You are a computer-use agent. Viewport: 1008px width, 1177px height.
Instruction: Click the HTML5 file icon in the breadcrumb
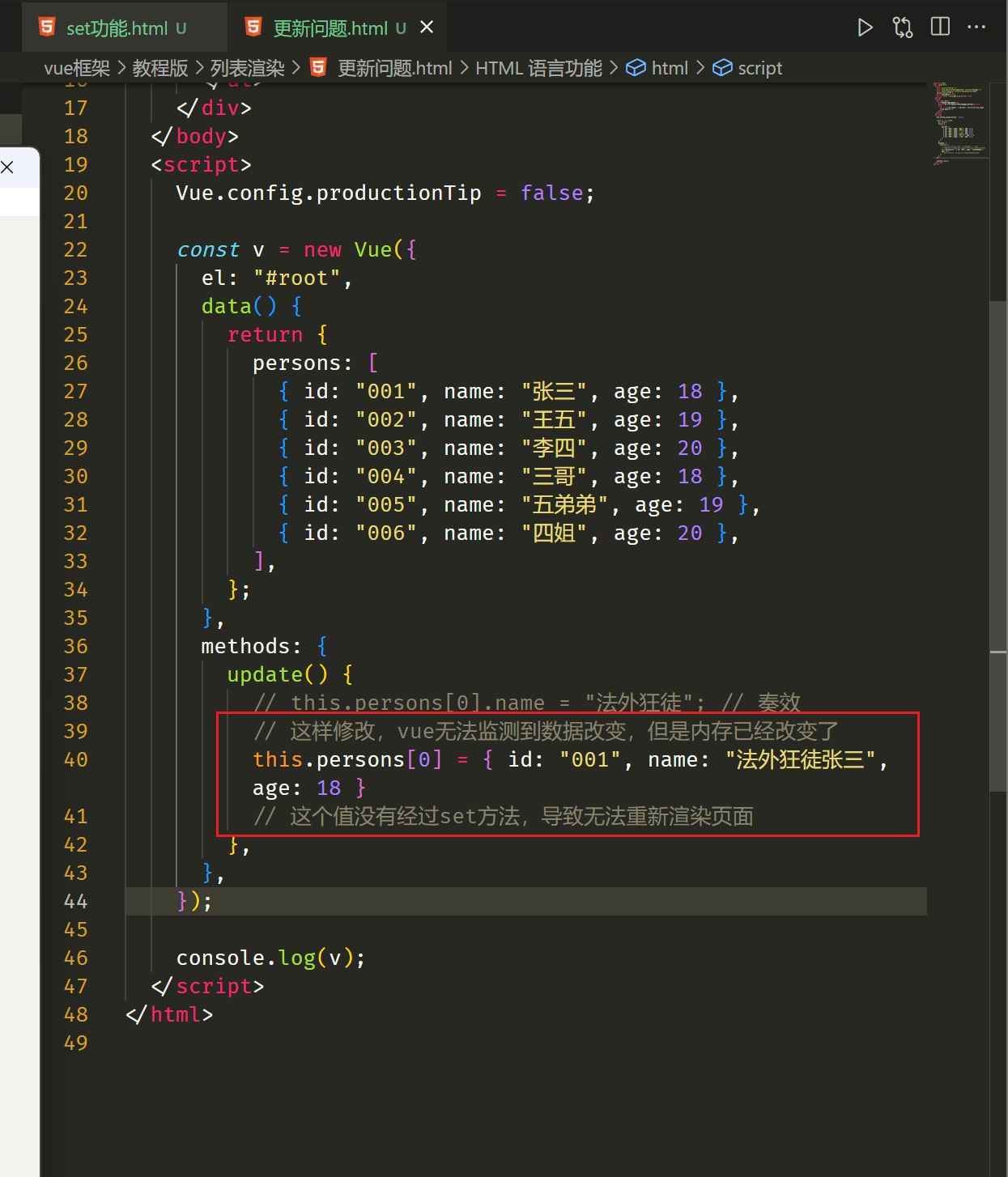[x=318, y=67]
